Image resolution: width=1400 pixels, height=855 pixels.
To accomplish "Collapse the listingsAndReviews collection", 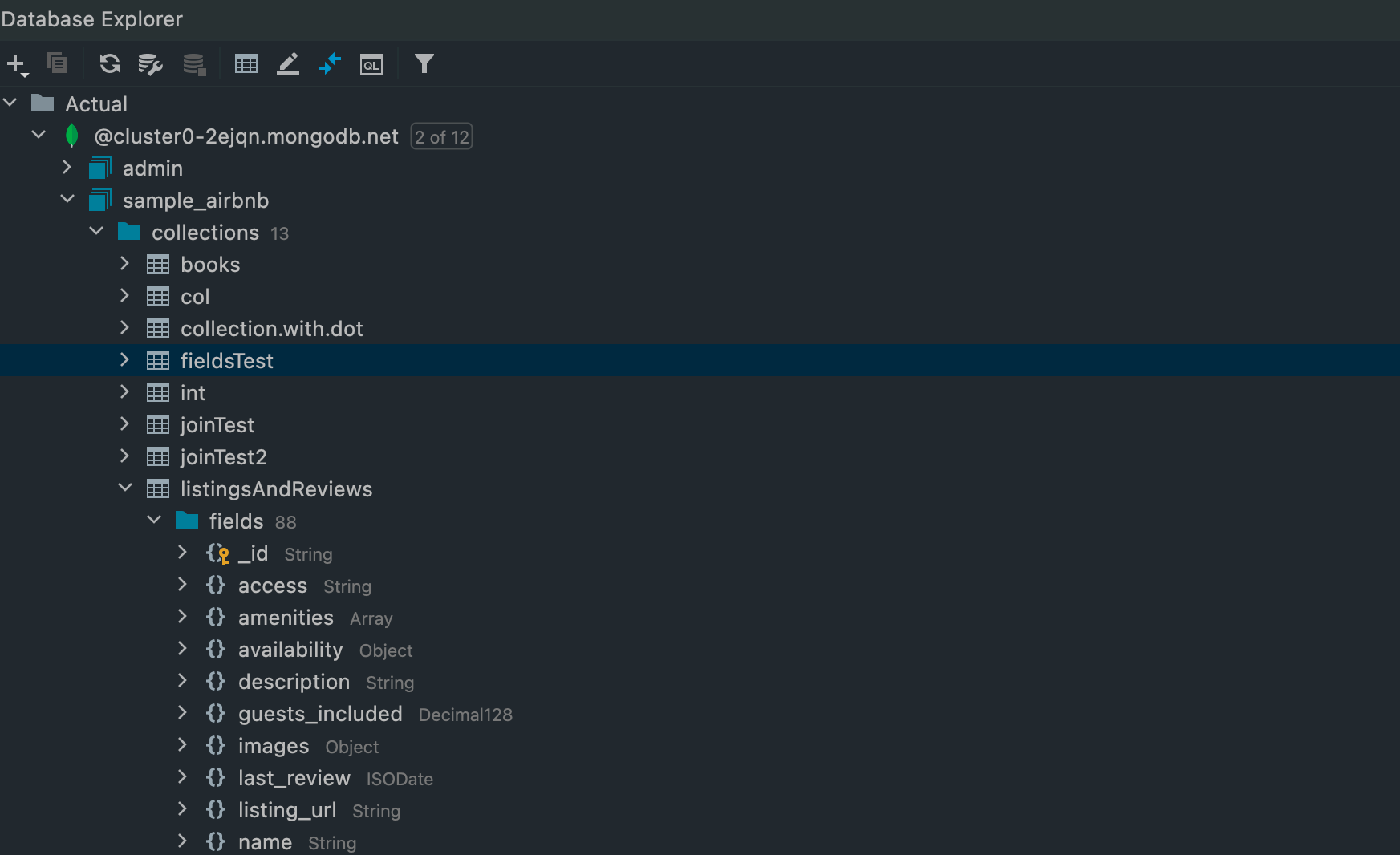I will tap(125, 488).
